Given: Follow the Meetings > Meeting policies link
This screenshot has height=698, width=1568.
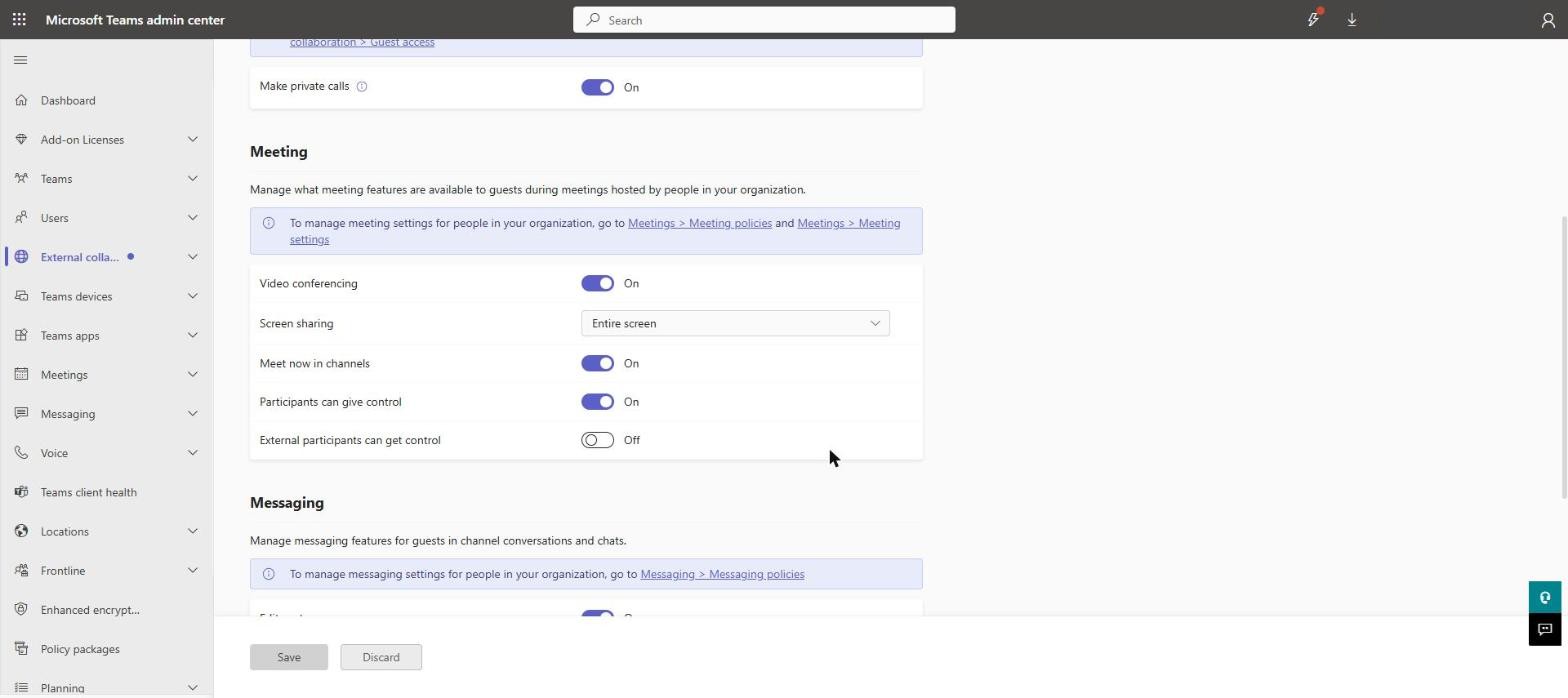Looking at the screenshot, I should pos(700,223).
